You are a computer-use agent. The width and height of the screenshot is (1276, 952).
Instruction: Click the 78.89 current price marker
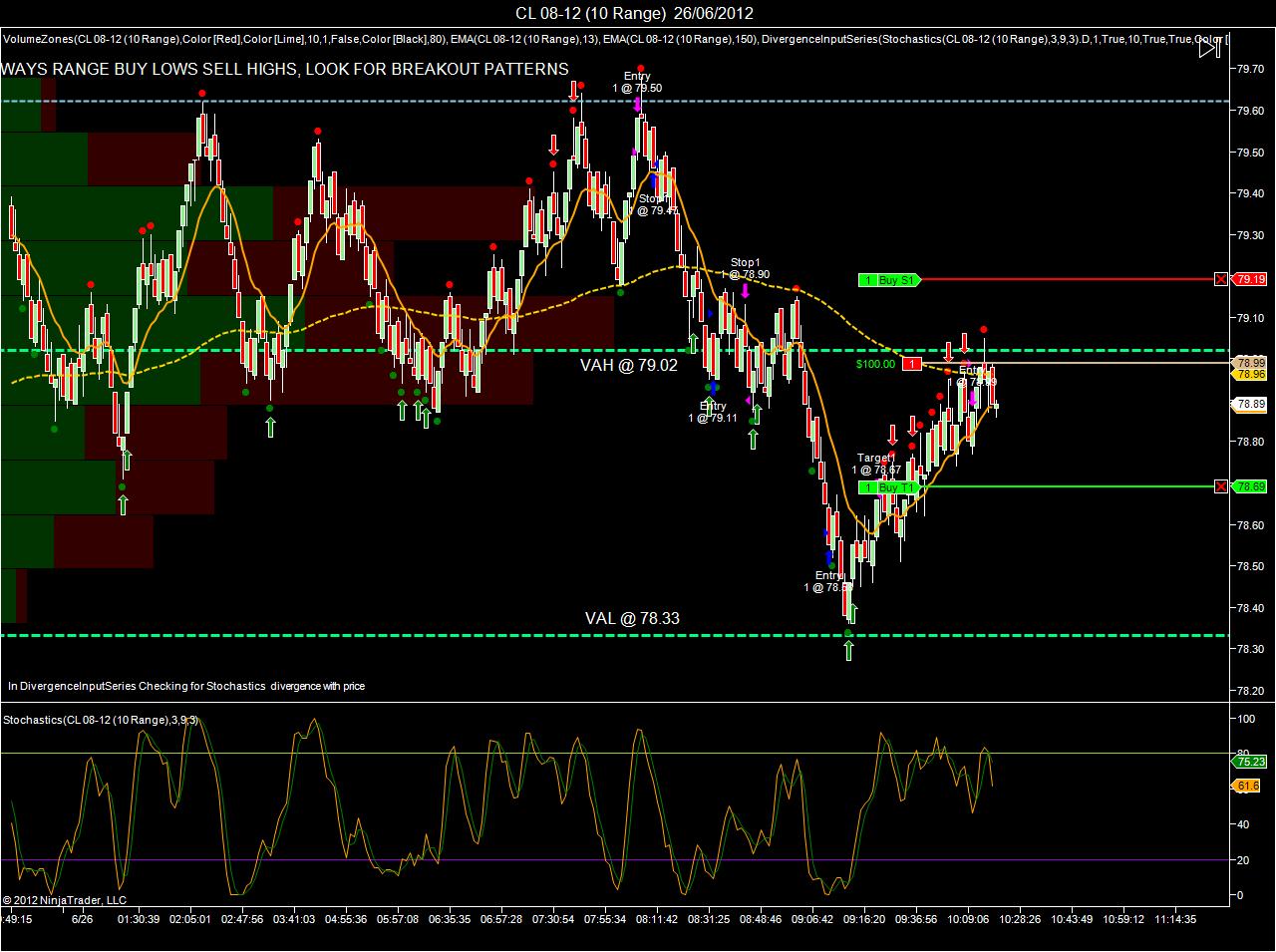pyautogui.click(x=1249, y=404)
